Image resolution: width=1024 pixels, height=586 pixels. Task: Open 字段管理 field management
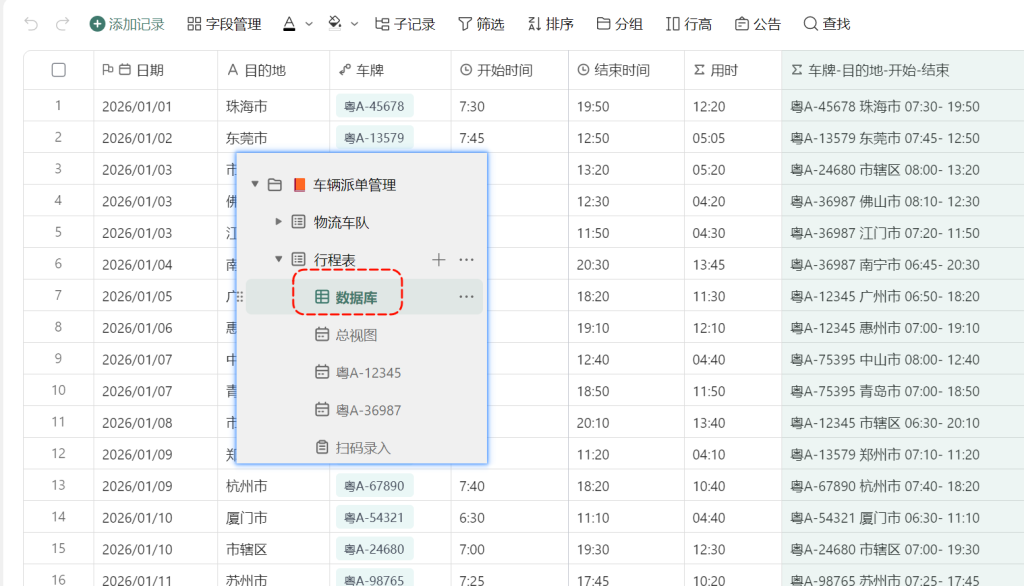coord(224,24)
